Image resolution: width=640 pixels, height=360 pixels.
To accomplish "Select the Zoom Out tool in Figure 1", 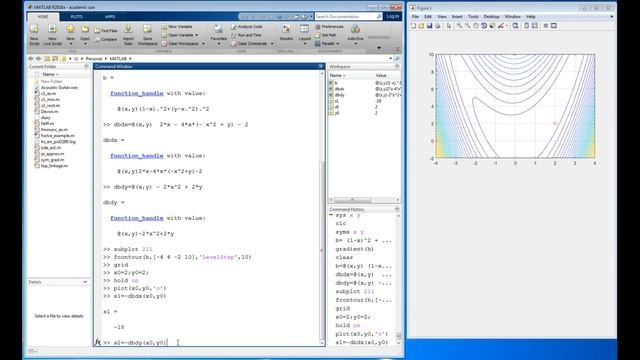I will (467, 26).
